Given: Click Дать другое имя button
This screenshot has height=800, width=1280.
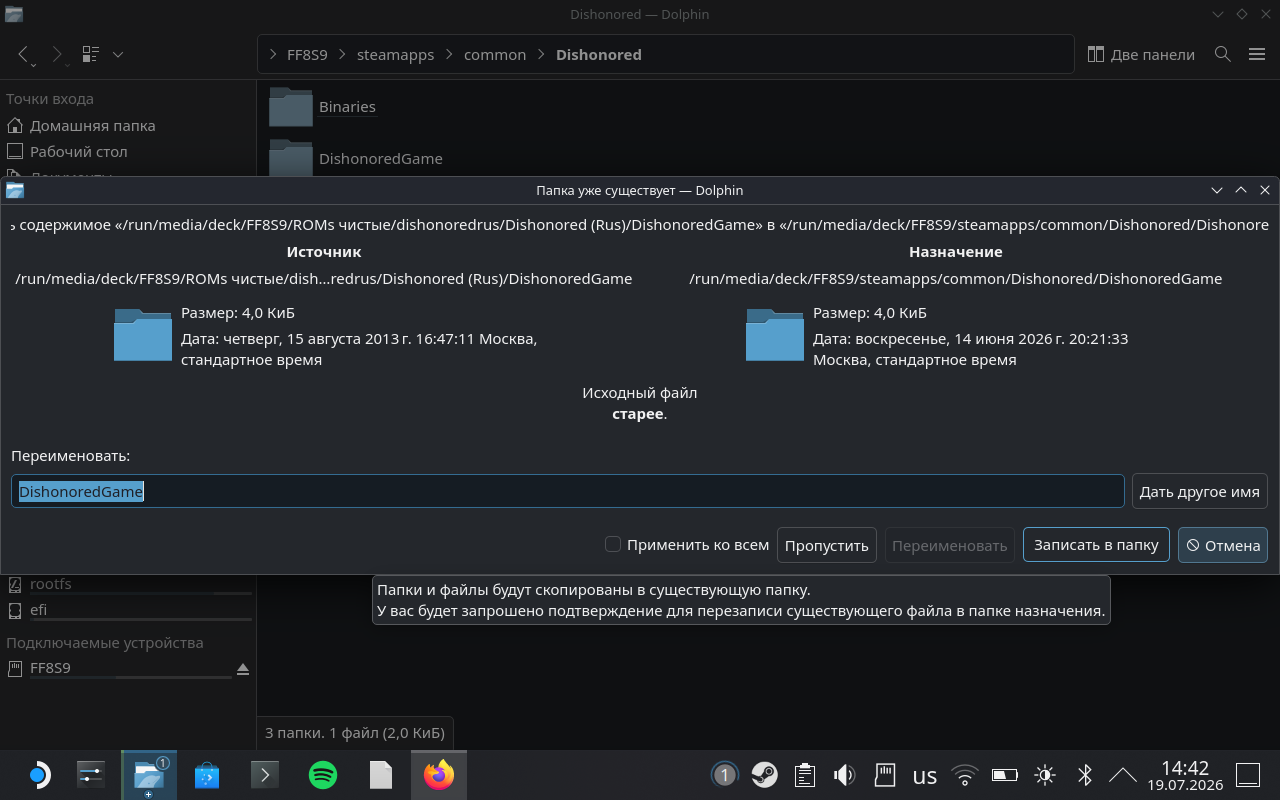Looking at the screenshot, I should point(1200,491).
